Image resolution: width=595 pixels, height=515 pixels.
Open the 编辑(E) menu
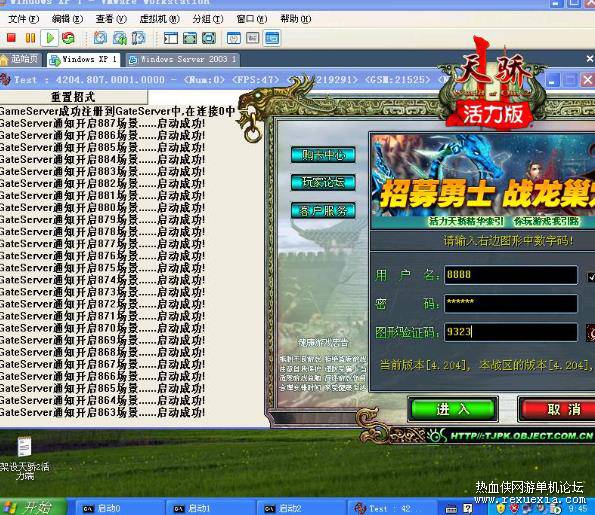pyautogui.click(x=67, y=19)
